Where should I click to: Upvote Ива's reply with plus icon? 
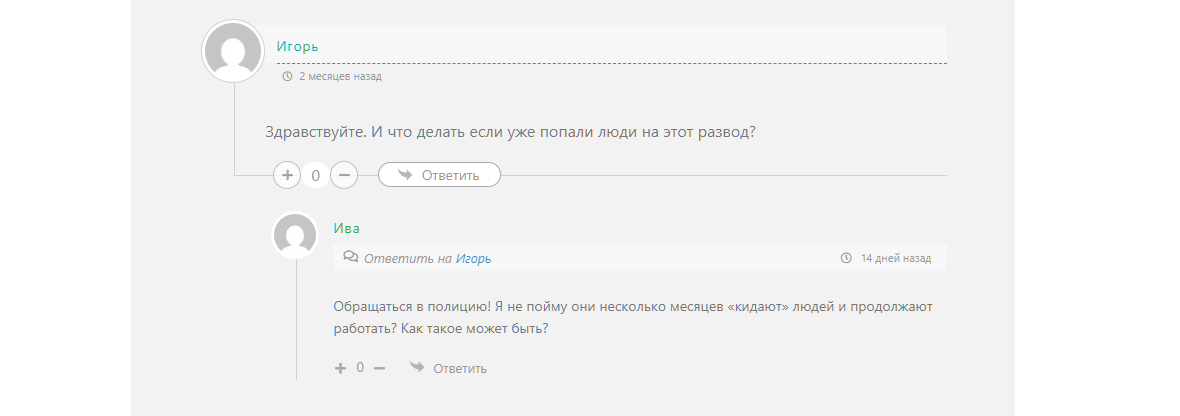(x=340, y=368)
